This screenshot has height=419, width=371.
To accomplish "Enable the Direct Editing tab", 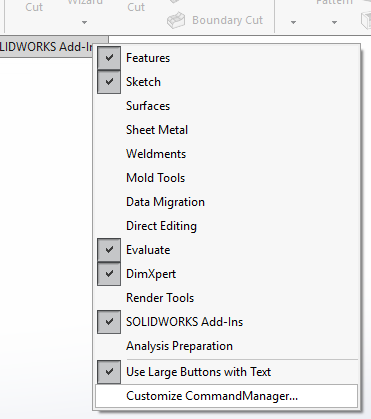I will coord(227,226).
